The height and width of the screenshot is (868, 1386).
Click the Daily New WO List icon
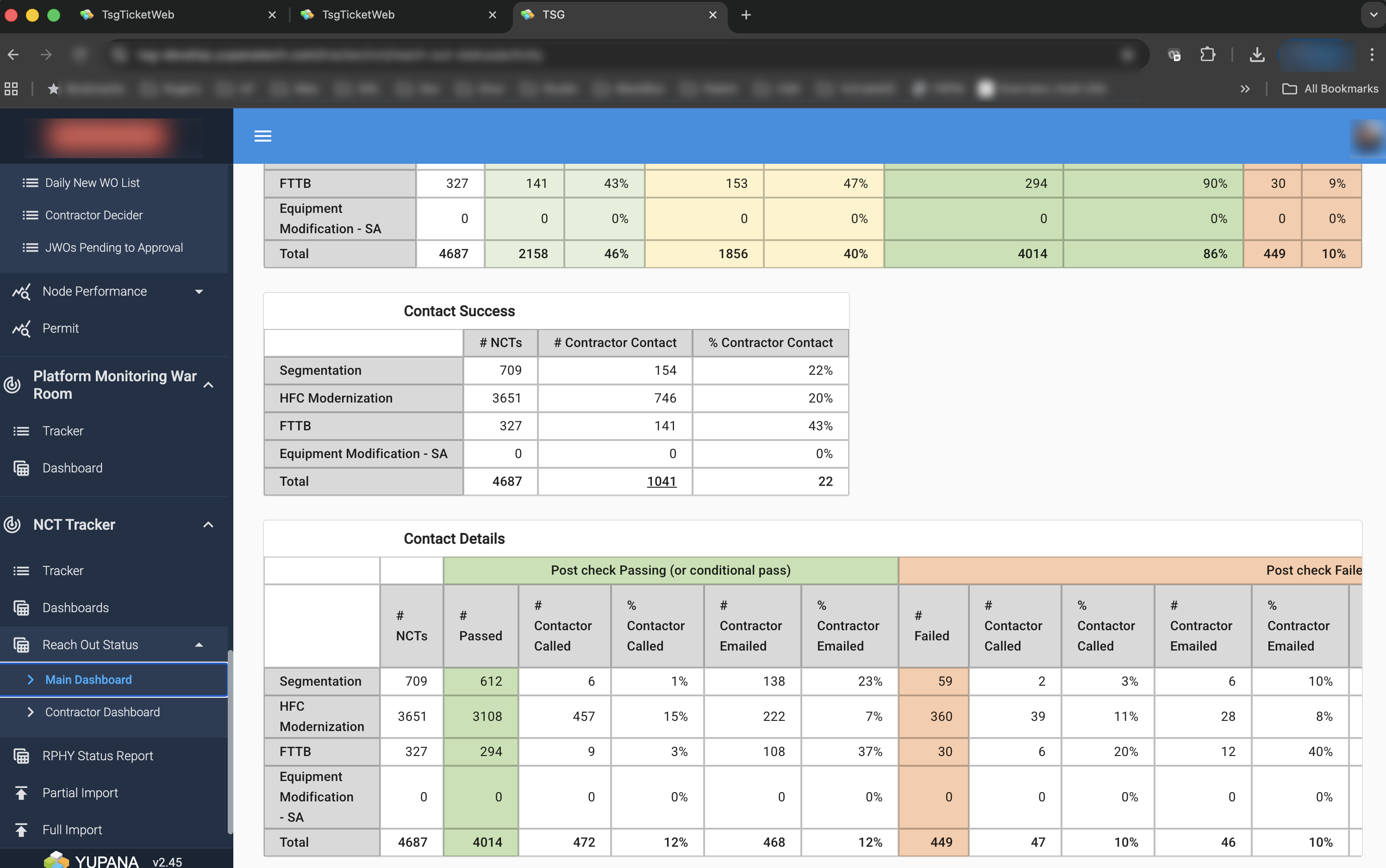click(30, 183)
